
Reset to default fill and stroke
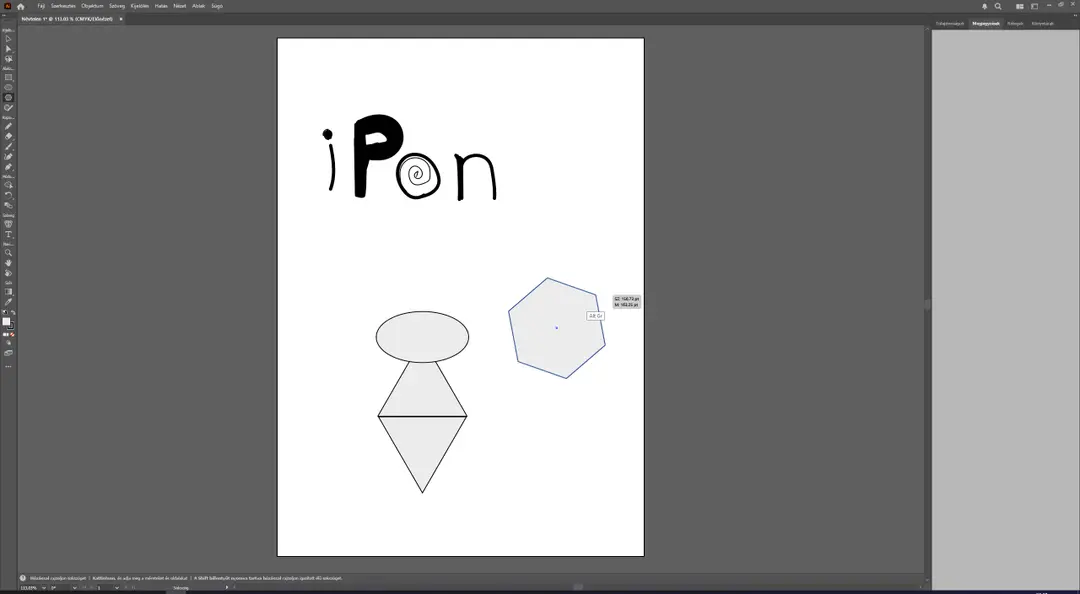coord(5,313)
